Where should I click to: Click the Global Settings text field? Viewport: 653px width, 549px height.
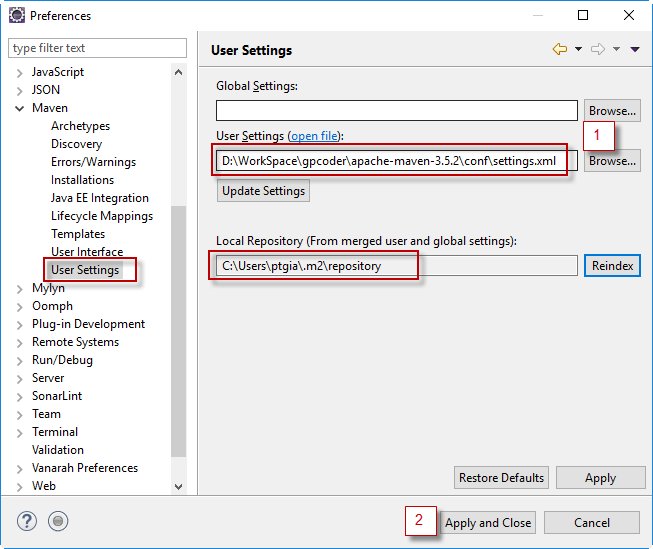click(396, 111)
